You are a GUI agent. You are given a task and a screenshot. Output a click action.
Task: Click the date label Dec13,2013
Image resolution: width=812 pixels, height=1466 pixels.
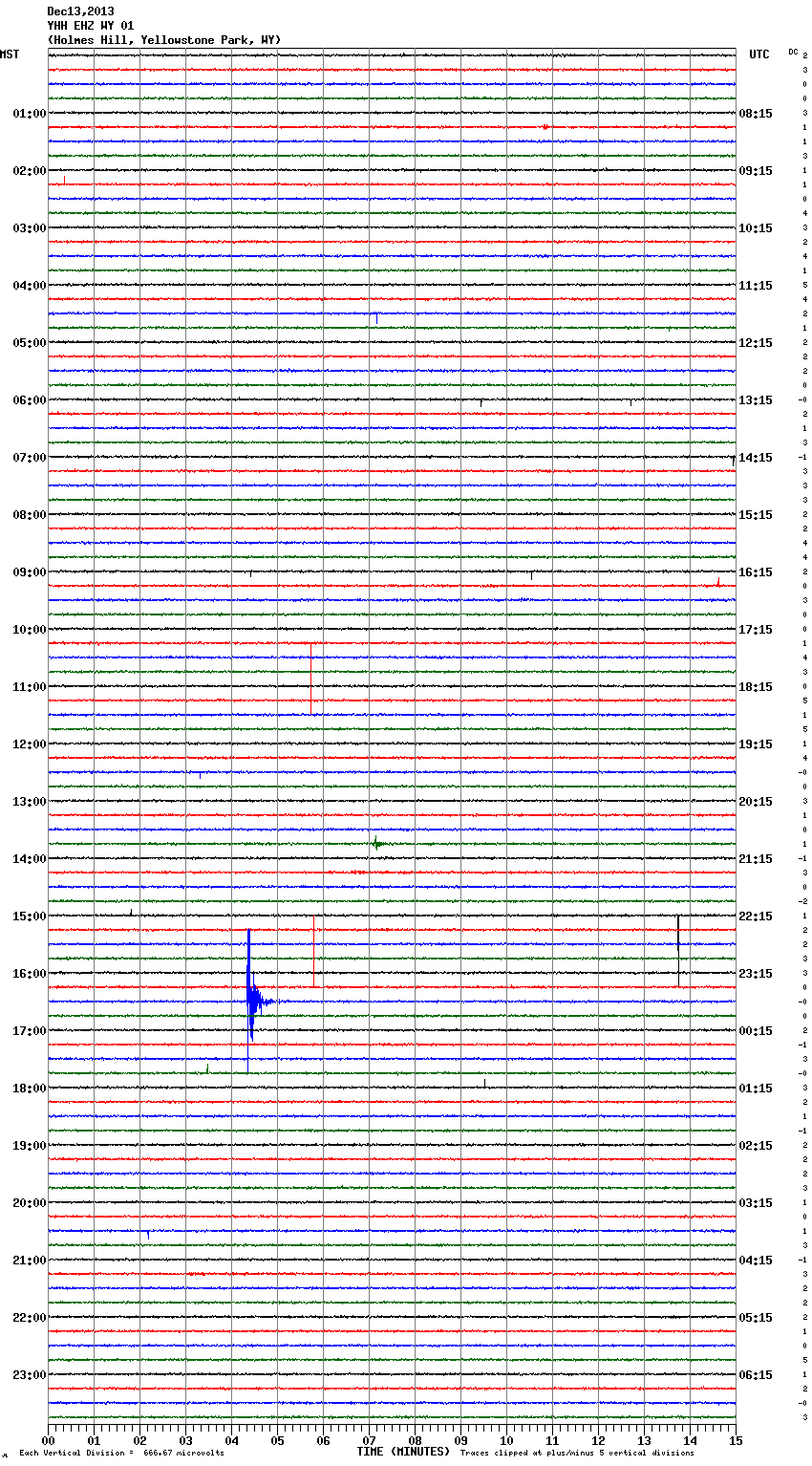(80, 11)
